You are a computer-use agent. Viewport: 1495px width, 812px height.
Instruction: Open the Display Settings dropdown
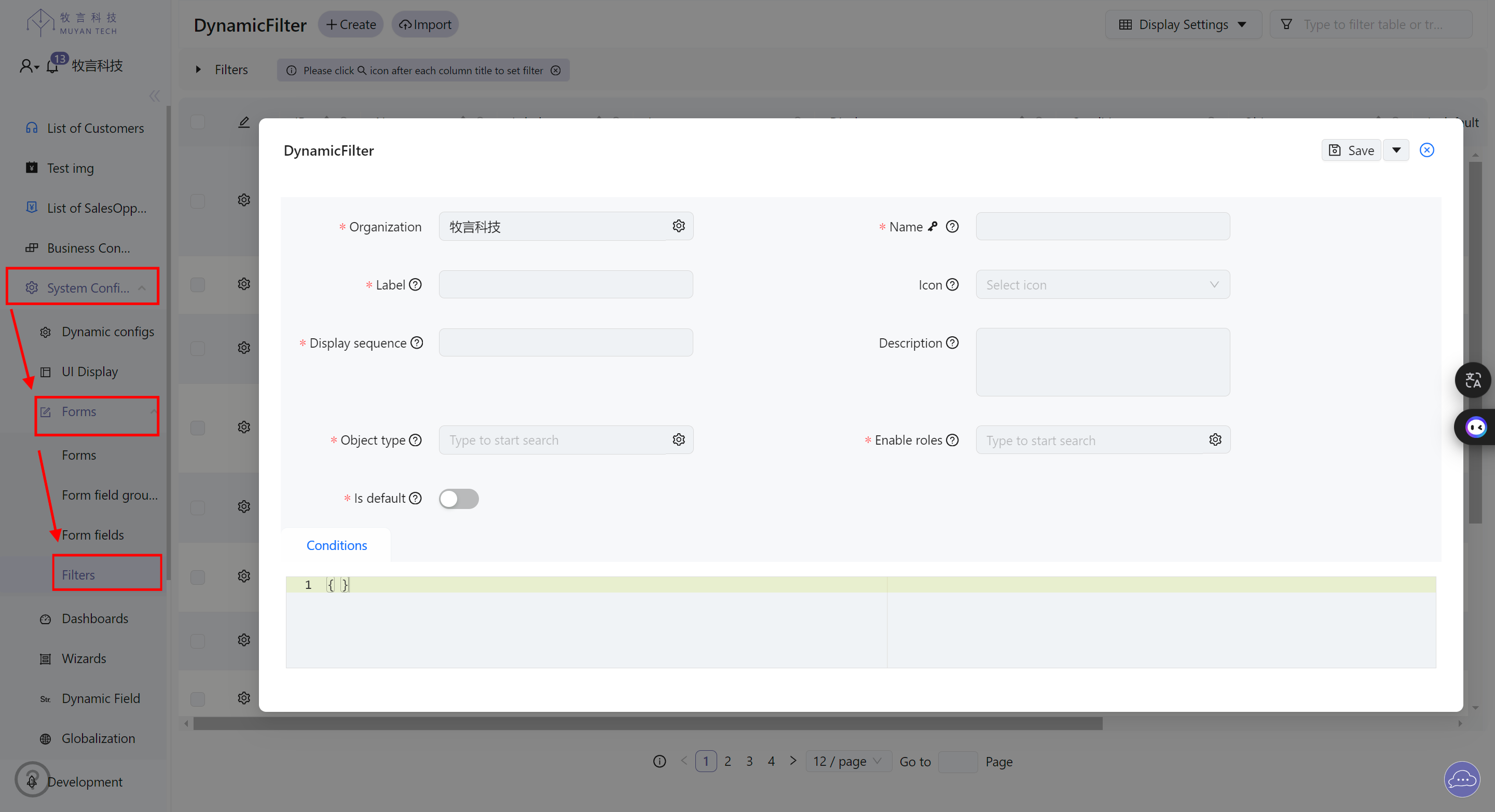[1182, 24]
